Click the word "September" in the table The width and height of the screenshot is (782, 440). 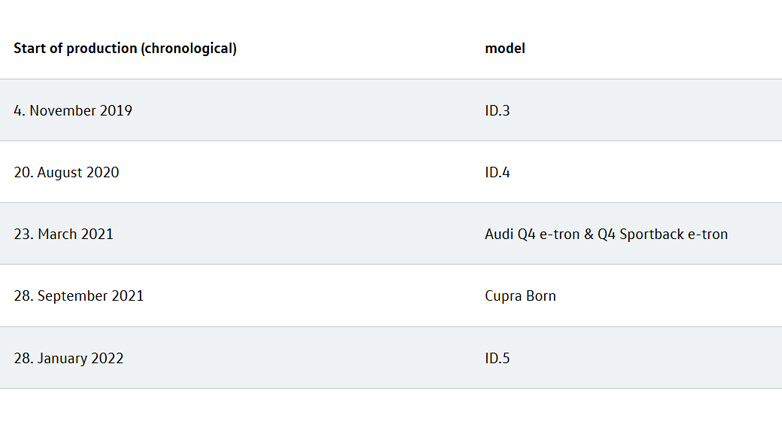72,296
